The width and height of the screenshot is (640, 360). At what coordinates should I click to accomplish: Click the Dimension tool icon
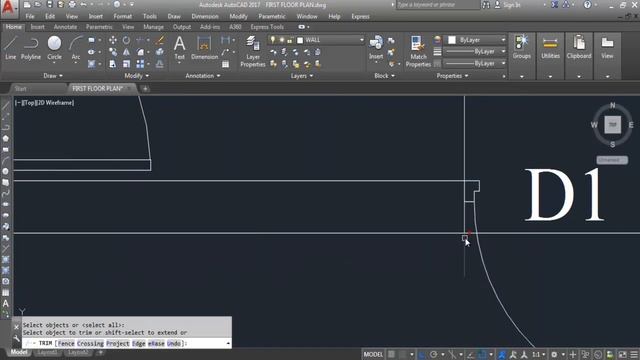tap(204, 48)
